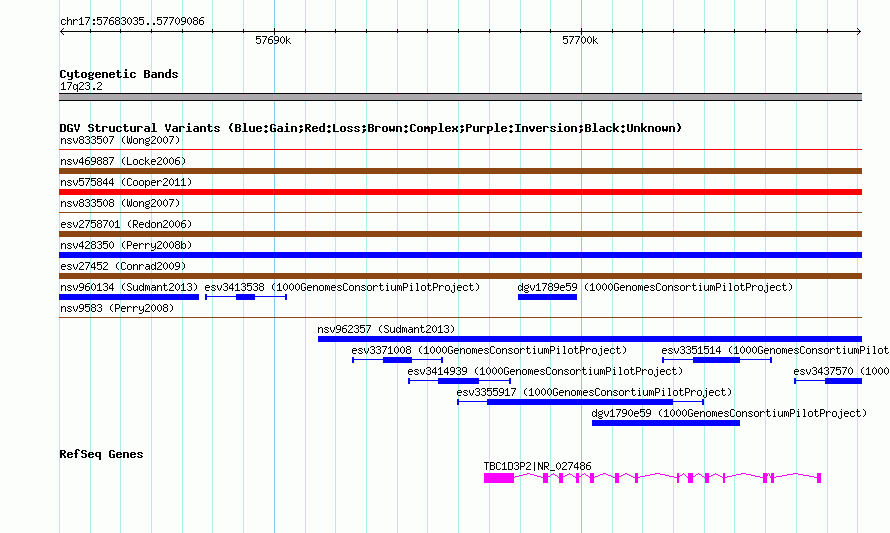Click the esv3355917 blue feature bar
Viewport: 890px width, 533px height.
point(580,402)
